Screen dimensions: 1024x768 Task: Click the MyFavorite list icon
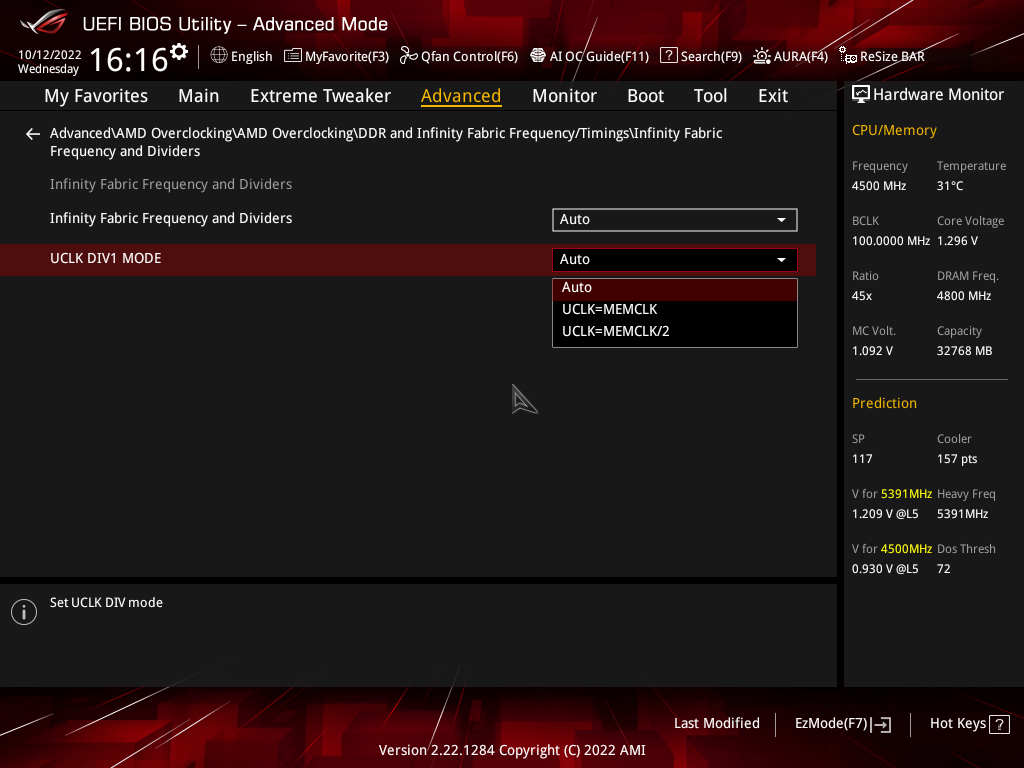(293, 56)
